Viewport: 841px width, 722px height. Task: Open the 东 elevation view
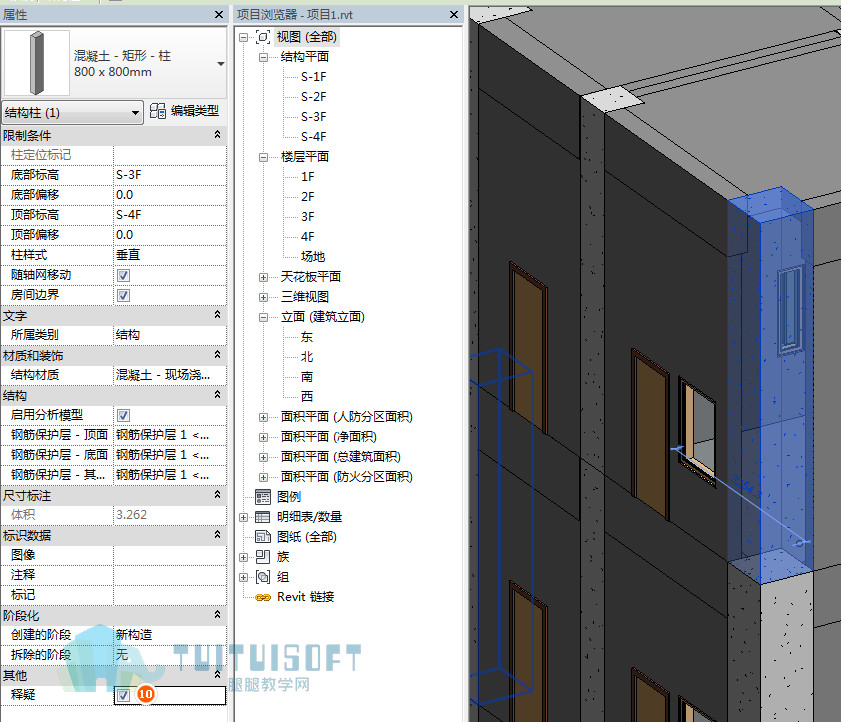pyautogui.click(x=307, y=337)
